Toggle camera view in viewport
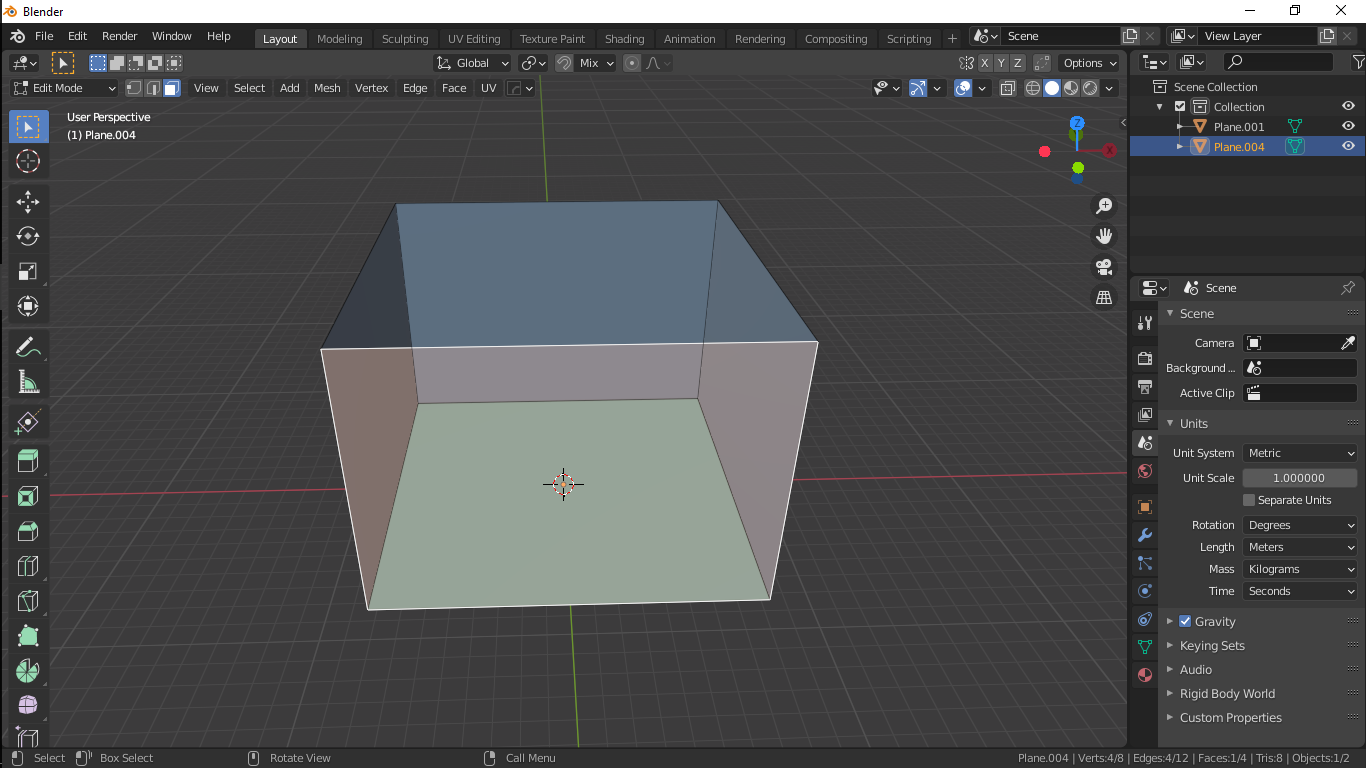 1104,267
